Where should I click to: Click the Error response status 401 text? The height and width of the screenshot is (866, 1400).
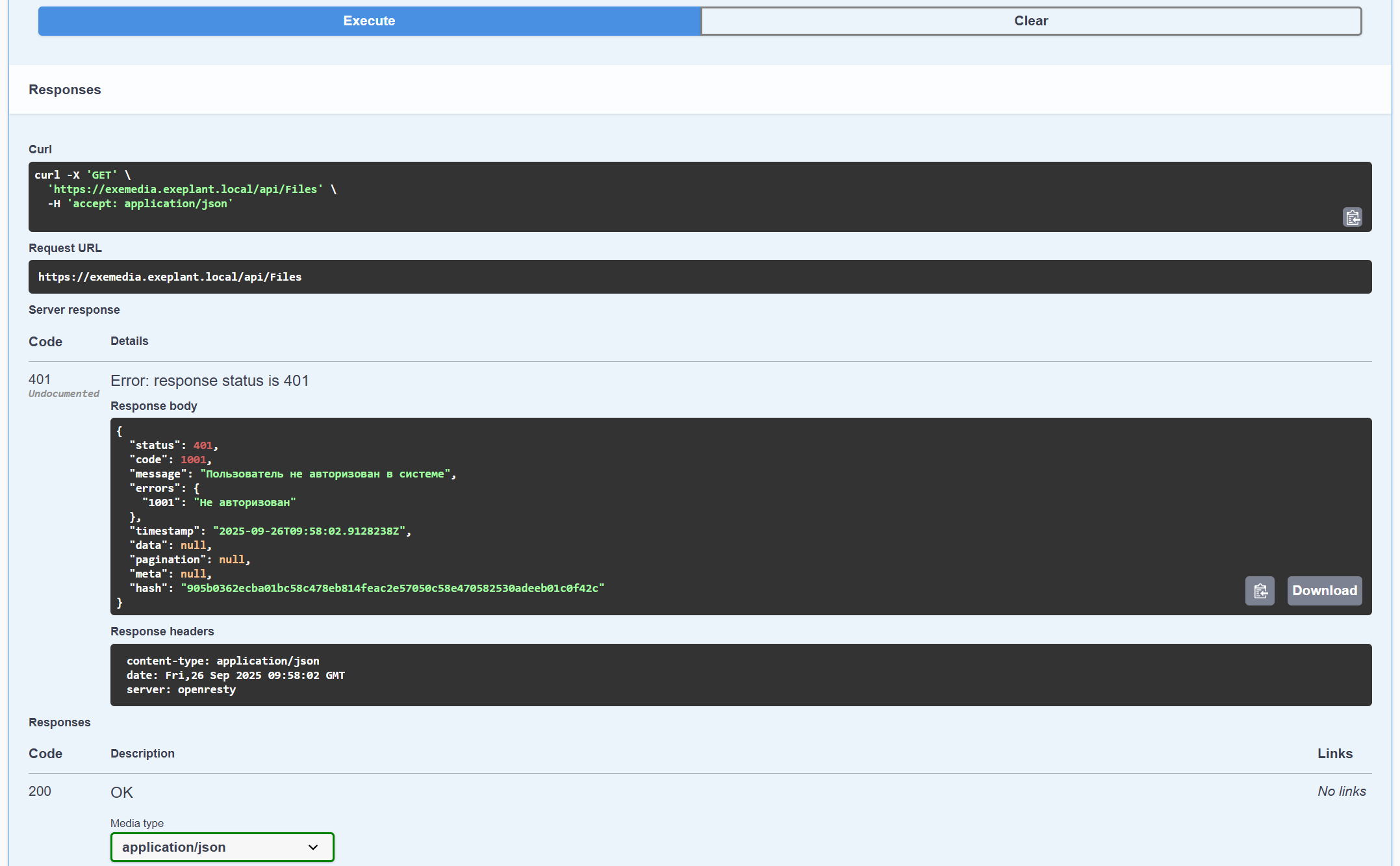(209, 381)
